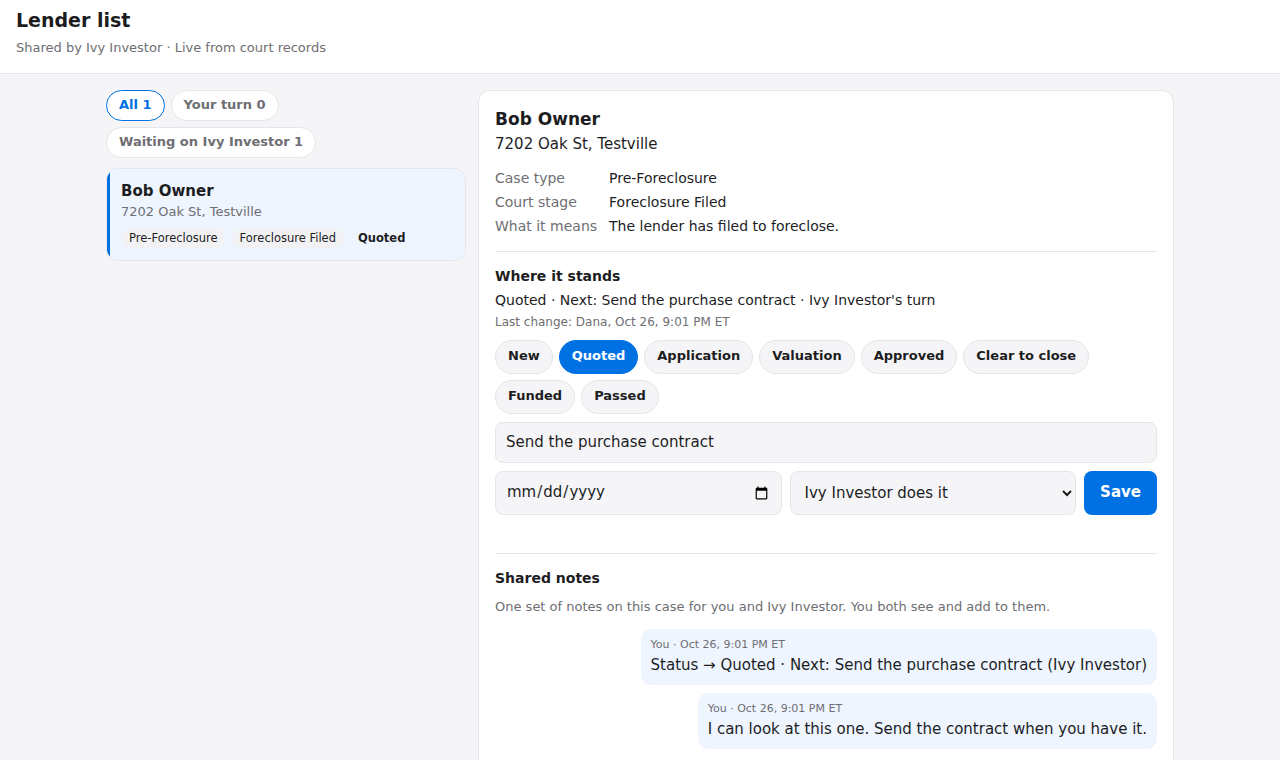Select the New status pill

click(524, 357)
